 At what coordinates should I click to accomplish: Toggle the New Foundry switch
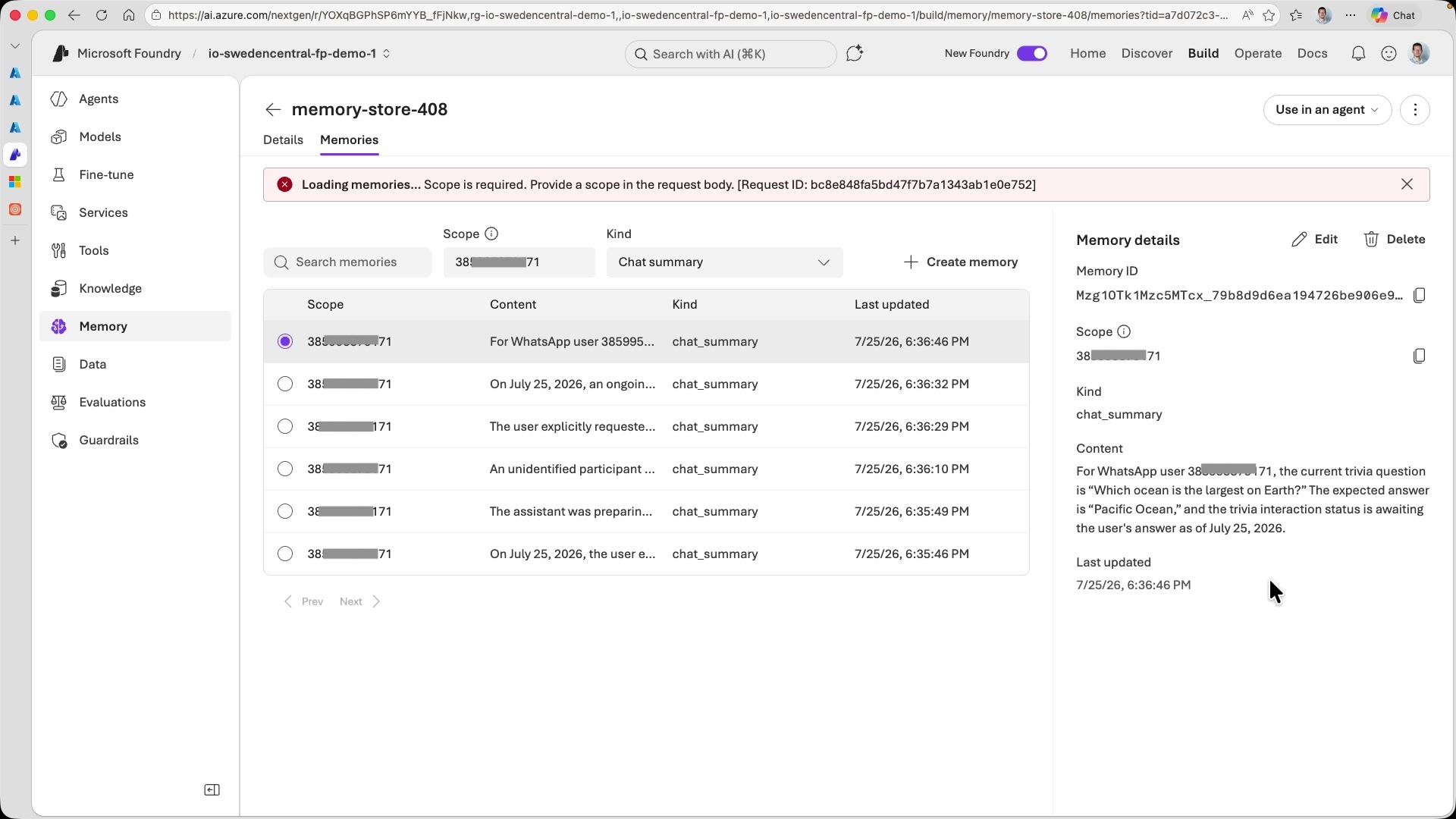point(1032,53)
